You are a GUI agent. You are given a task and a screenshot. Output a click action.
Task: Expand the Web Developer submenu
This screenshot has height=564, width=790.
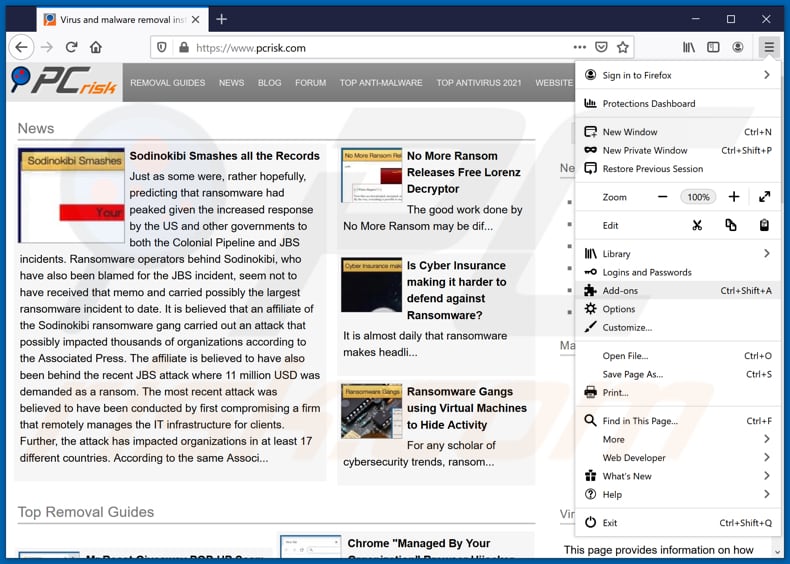678,458
